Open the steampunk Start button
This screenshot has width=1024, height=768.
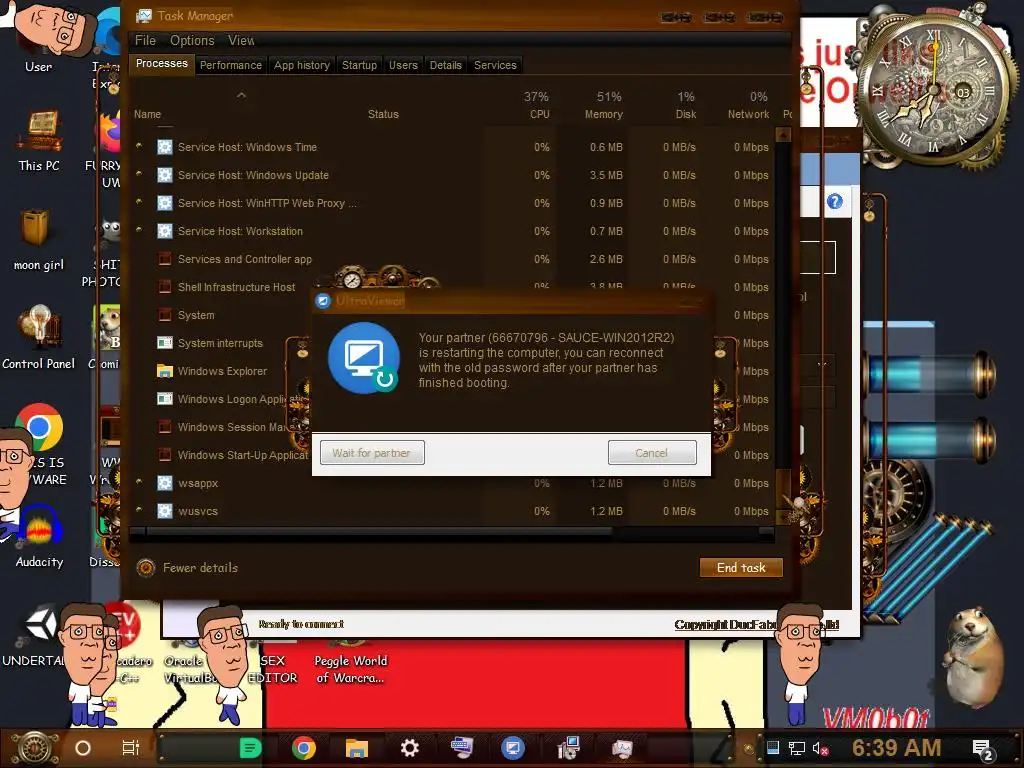[x=34, y=748]
